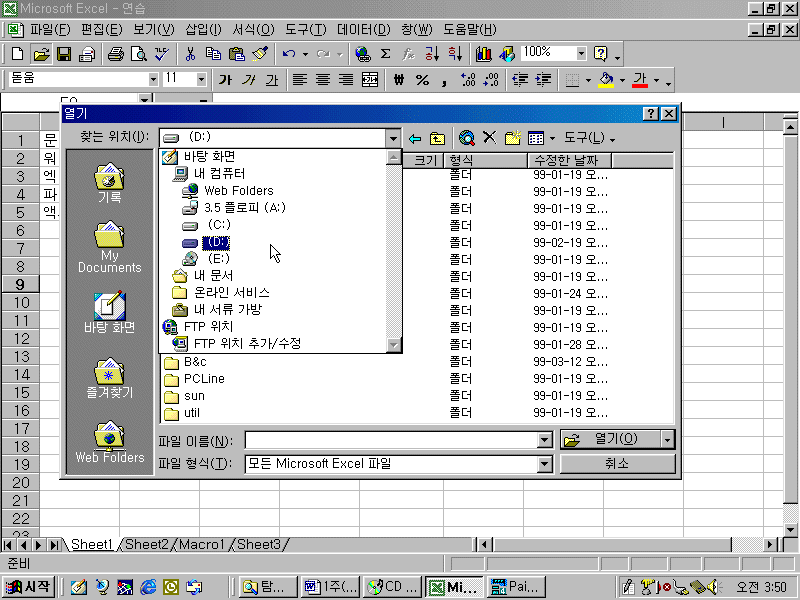Screen dimensions: 800x600
Task: Click the Delete (X) icon in Open dialog
Action: tap(490, 138)
